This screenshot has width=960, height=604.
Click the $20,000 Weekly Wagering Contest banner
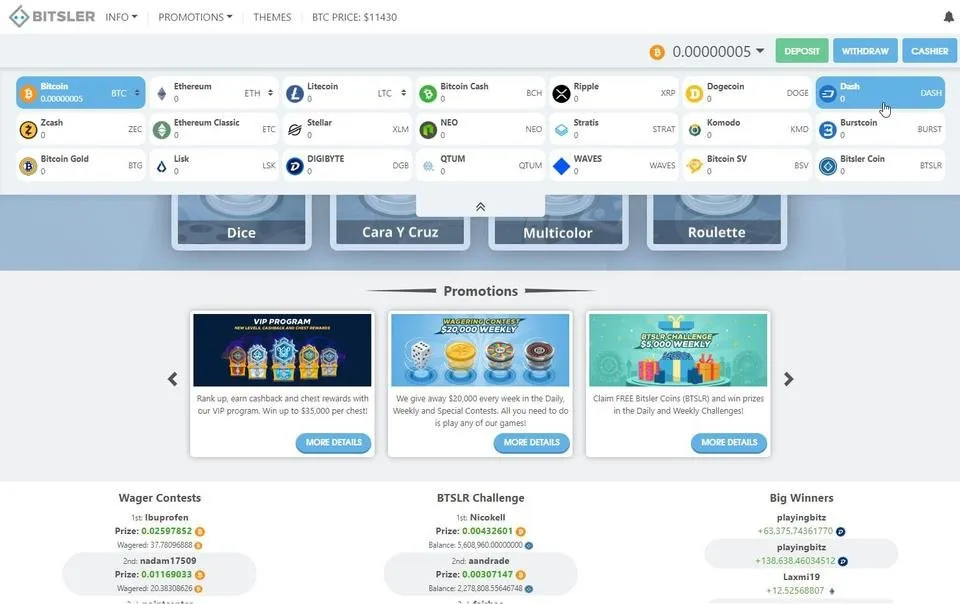tap(480, 350)
